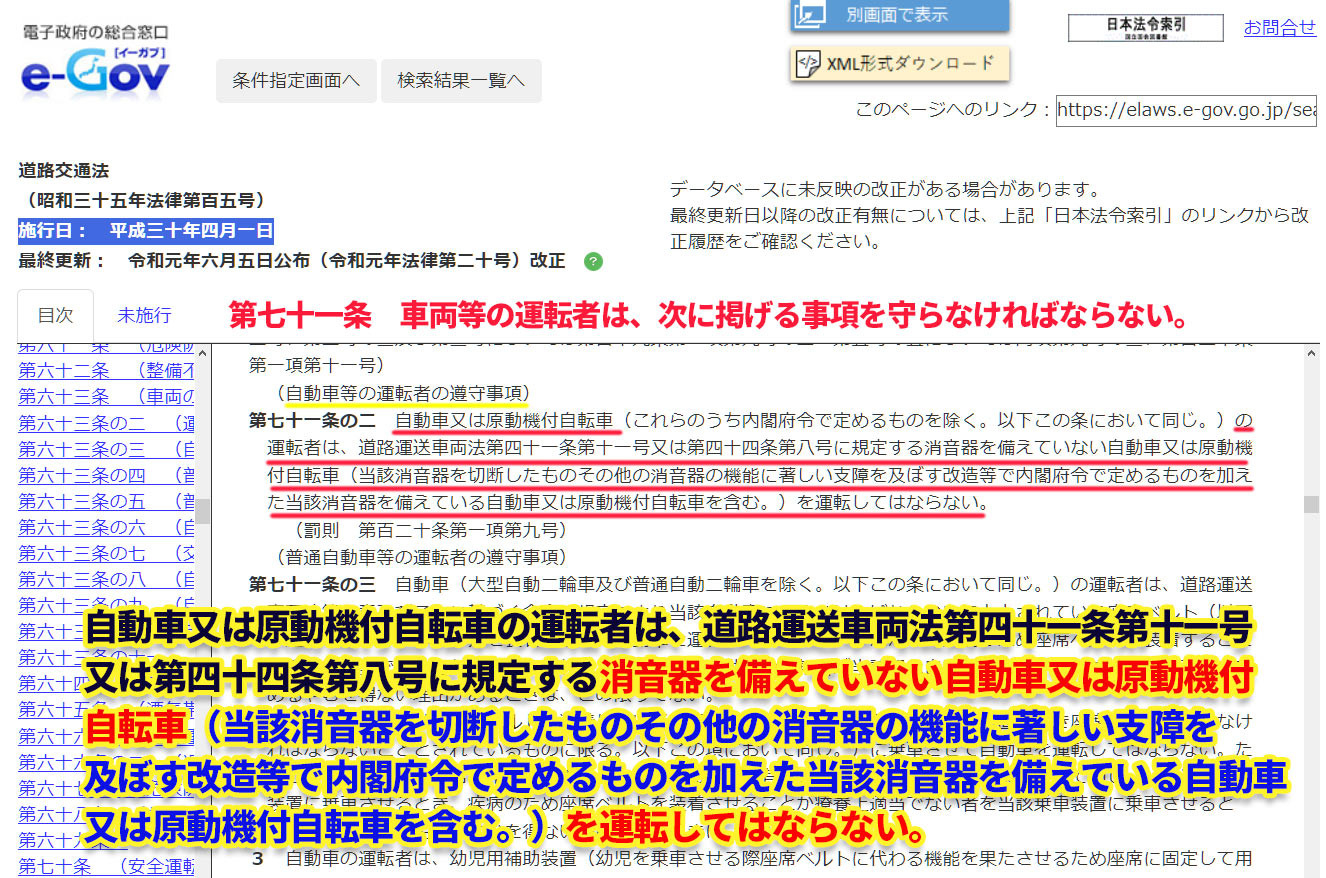
Task: Click the 最終更新 令和元年六月五日公布 line
Action: [292, 261]
